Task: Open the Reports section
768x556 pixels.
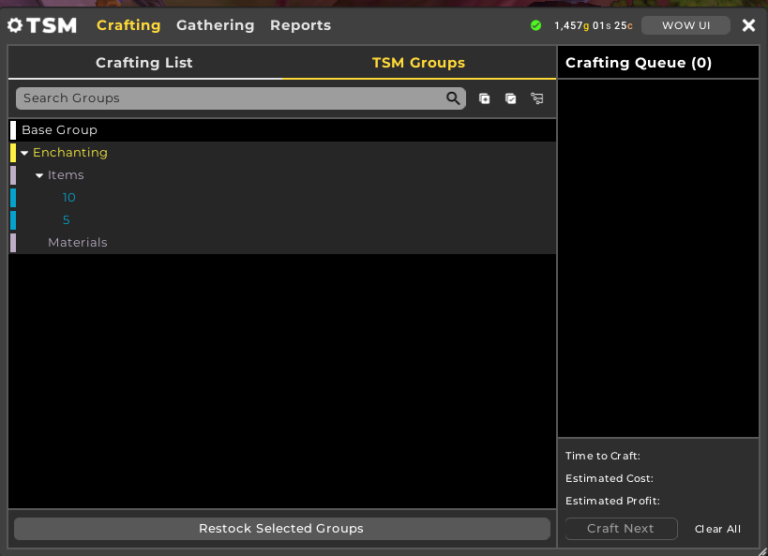Action: 300,25
